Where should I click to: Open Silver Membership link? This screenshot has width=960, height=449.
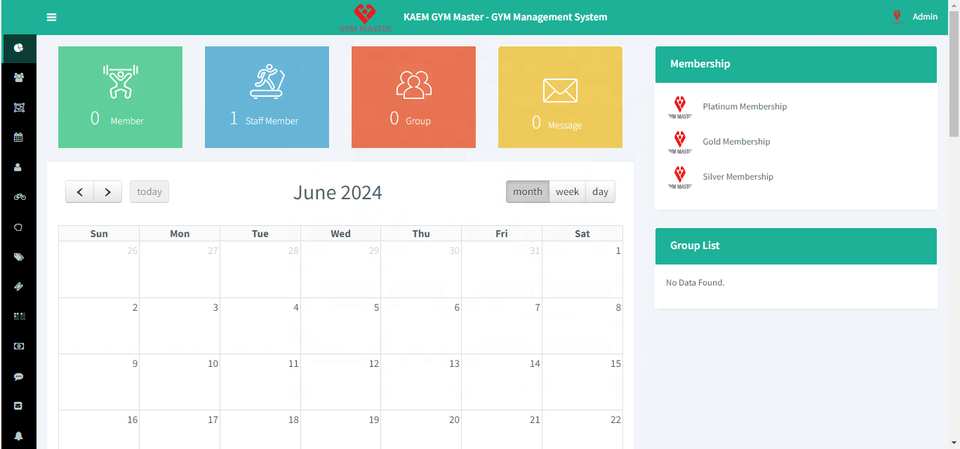[738, 176]
